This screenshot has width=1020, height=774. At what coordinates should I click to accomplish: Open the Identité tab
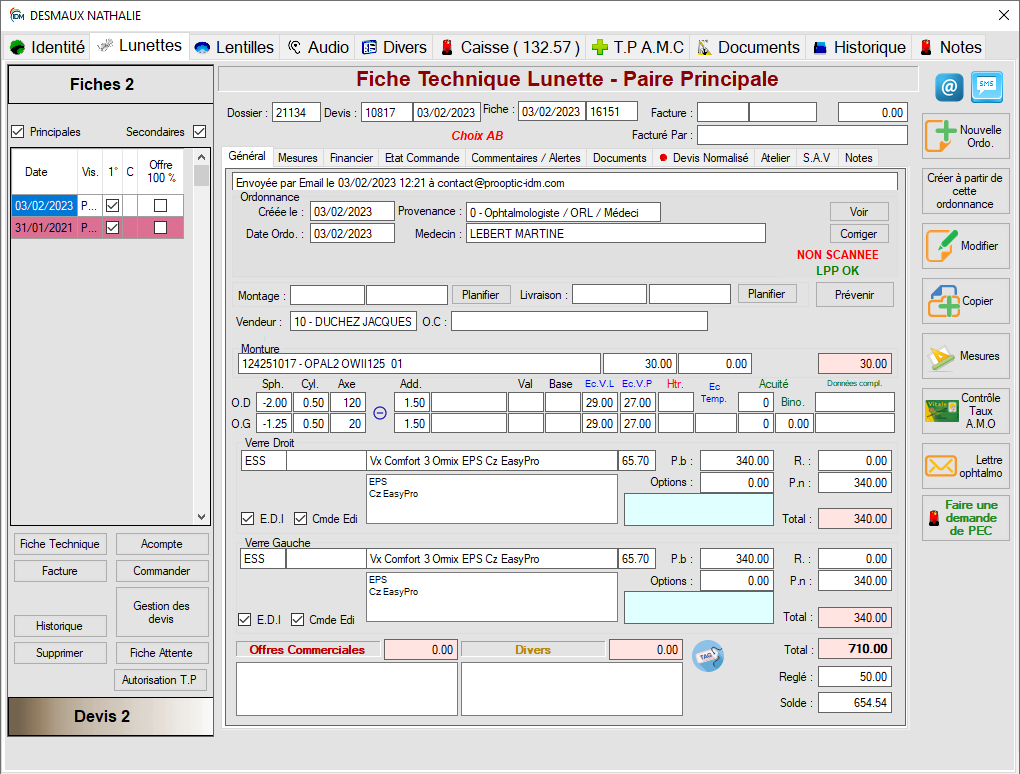[x=48, y=47]
